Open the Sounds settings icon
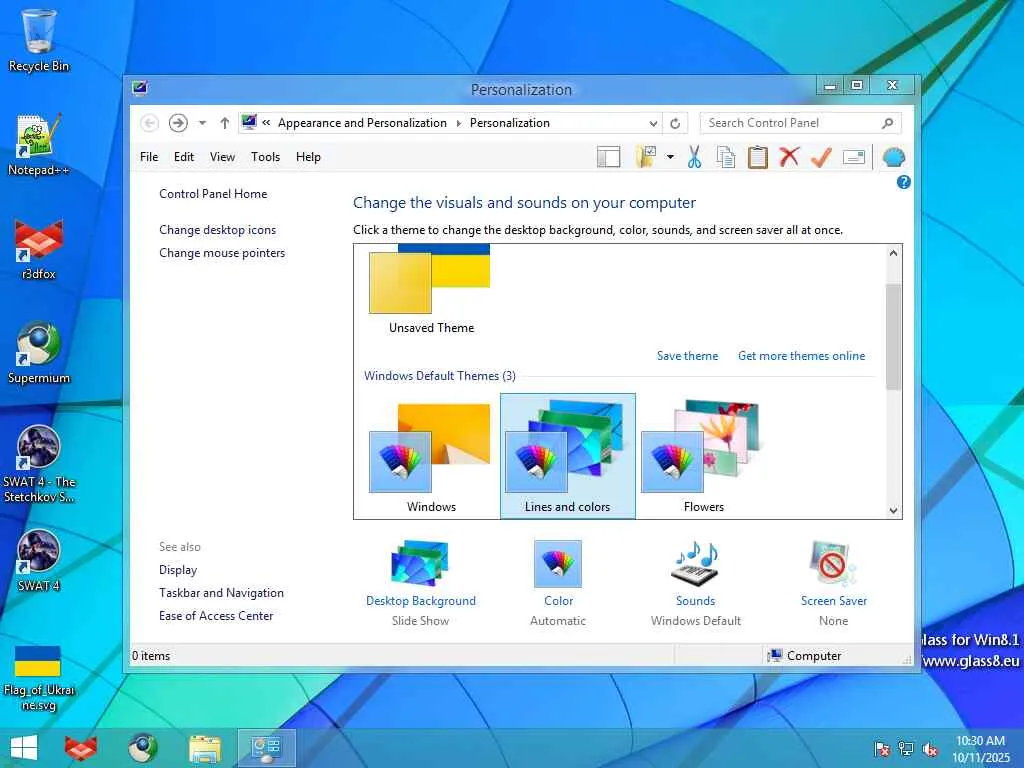Viewport: 1024px width, 768px height. [x=695, y=563]
